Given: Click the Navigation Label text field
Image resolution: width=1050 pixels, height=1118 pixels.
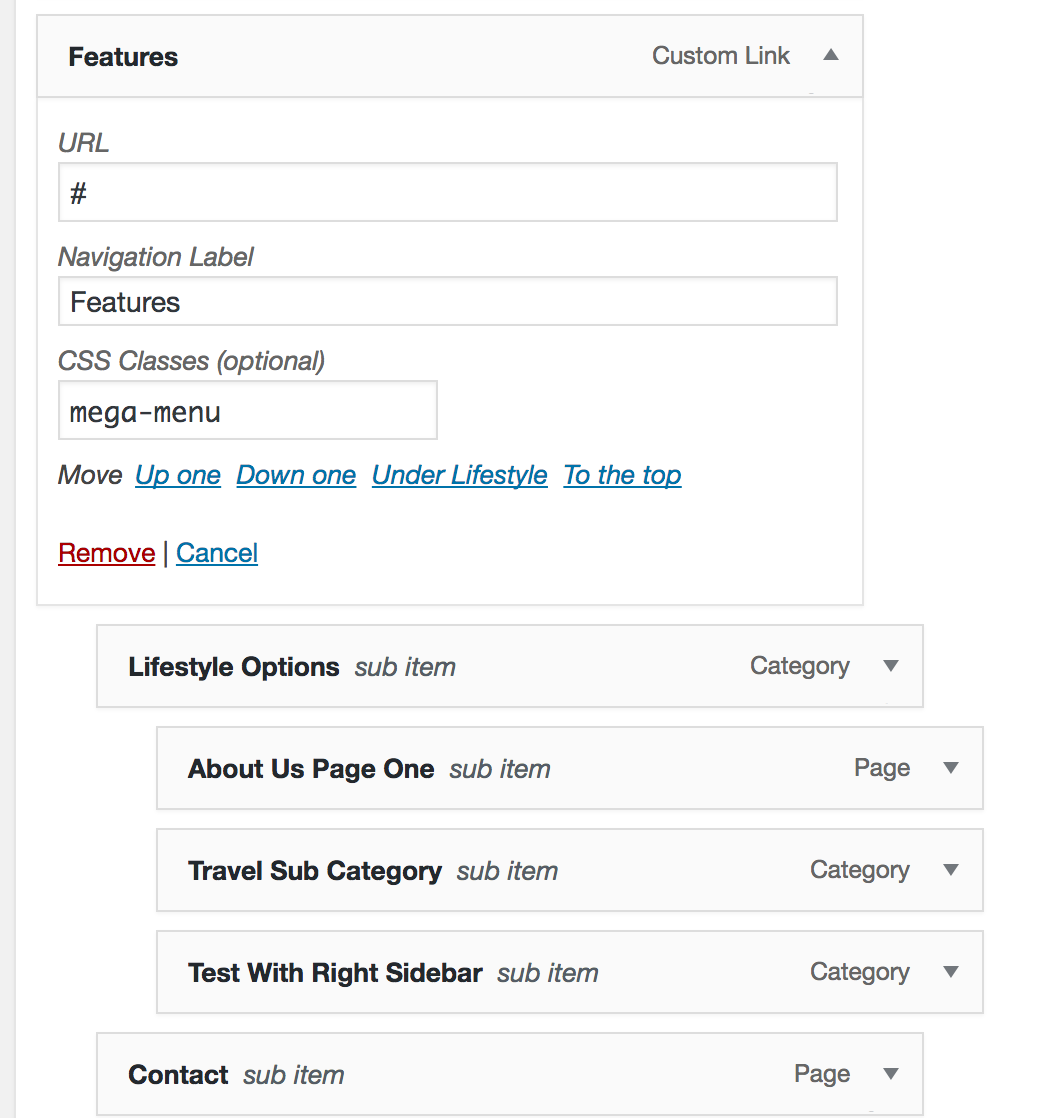Looking at the screenshot, I should point(447,302).
